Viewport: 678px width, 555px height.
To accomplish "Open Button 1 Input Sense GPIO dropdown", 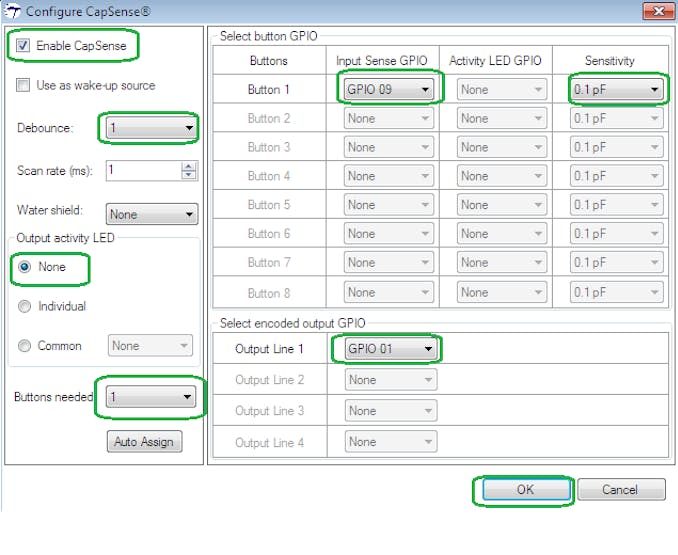I will tap(389, 89).
